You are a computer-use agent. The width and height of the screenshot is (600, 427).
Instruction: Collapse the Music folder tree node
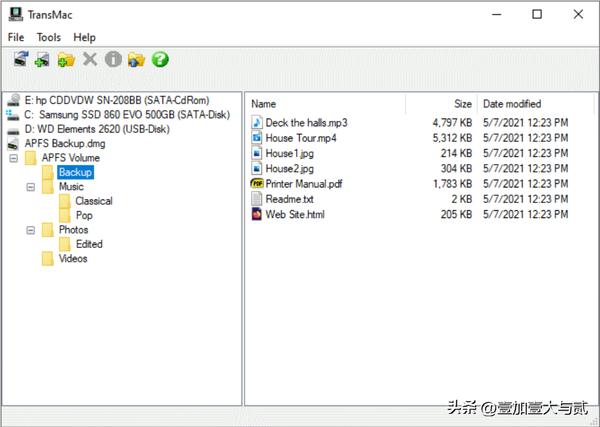pyautogui.click(x=31, y=187)
